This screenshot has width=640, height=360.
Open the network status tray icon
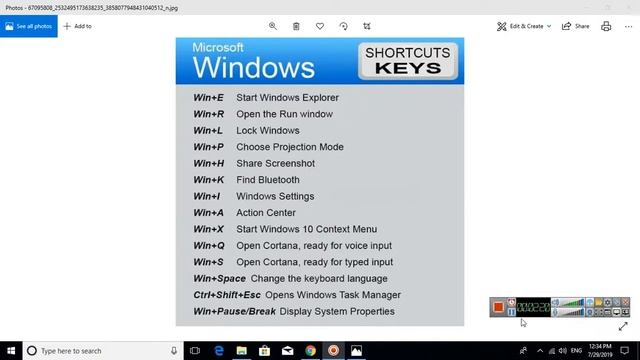point(551,351)
